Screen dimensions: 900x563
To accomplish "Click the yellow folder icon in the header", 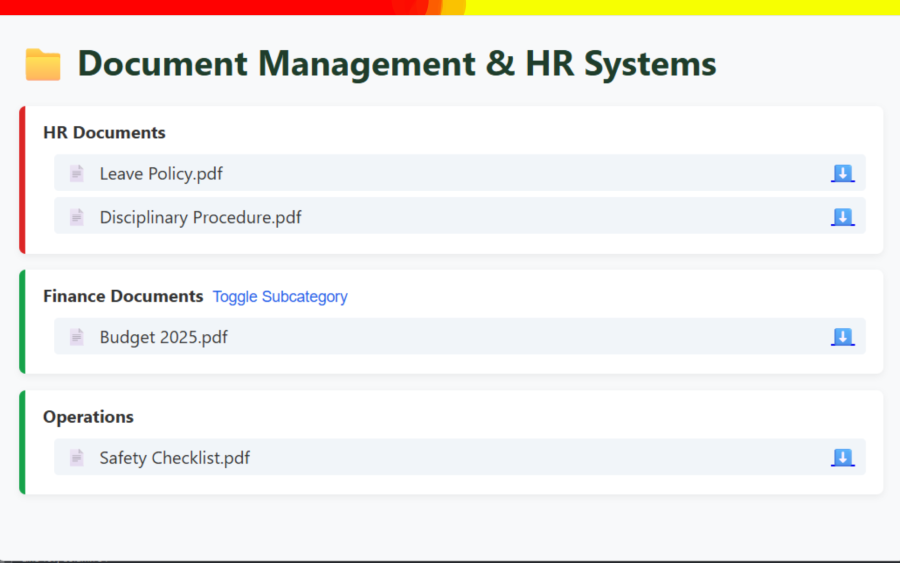I will click(x=43, y=64).
